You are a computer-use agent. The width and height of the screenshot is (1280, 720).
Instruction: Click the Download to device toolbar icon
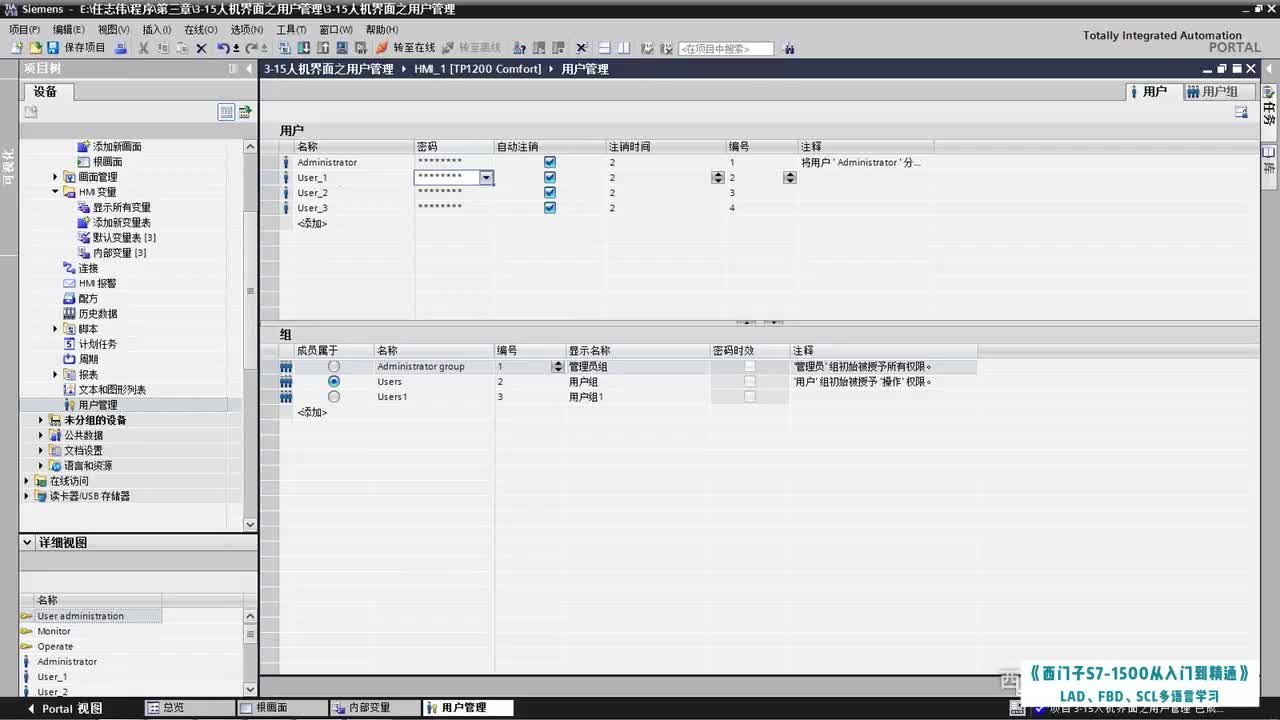[303, 48]
